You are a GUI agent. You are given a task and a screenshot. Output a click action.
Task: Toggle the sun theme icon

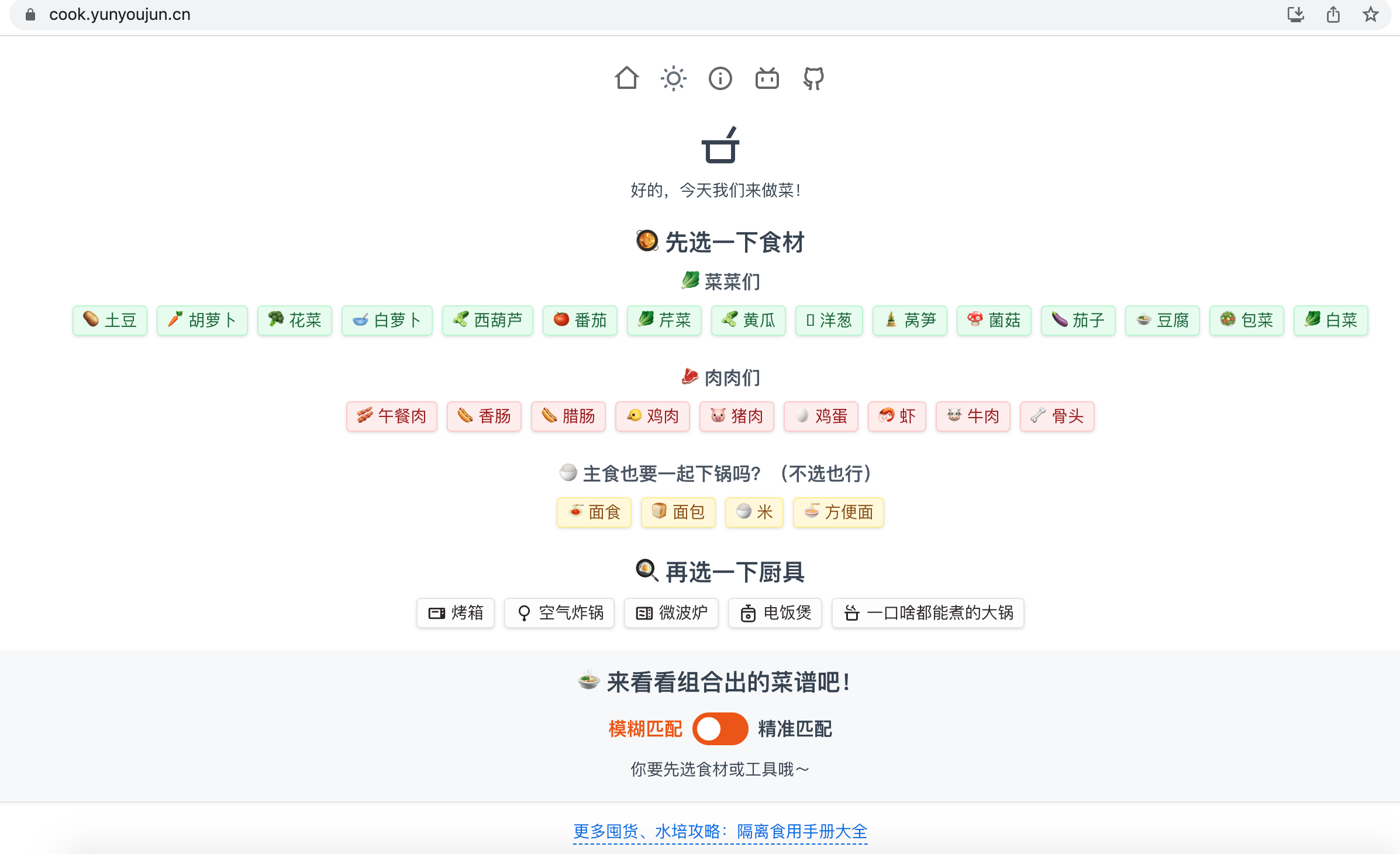673,78
